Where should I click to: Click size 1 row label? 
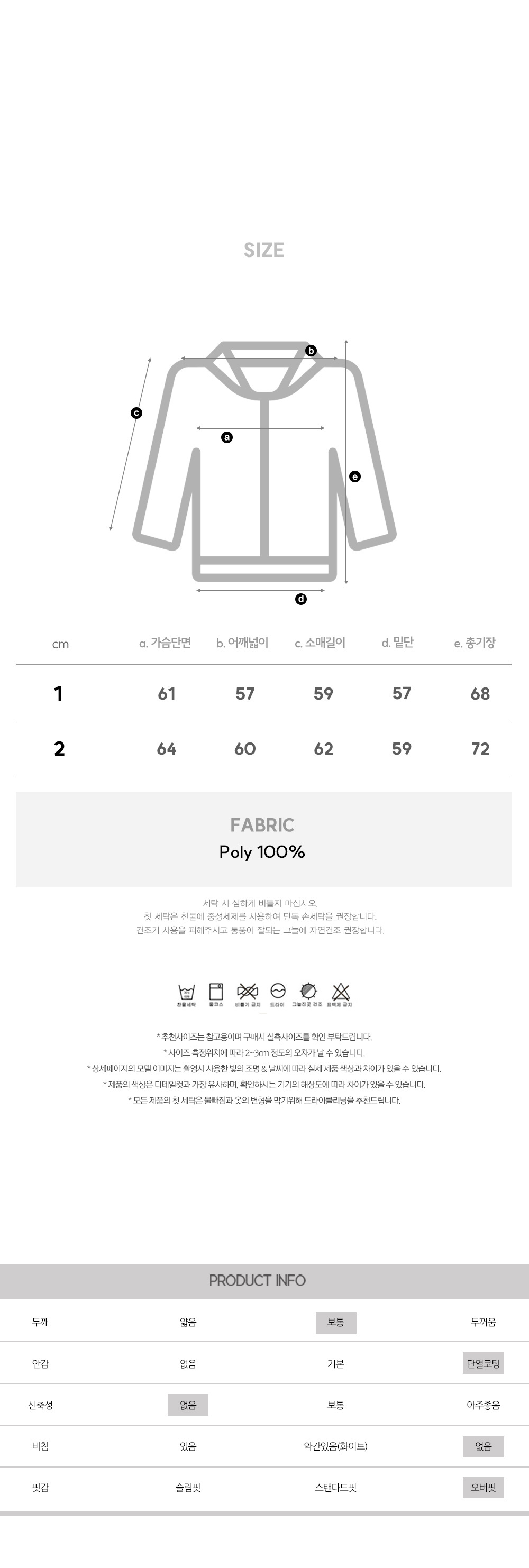pyautogui.click(x=58, y=694)
